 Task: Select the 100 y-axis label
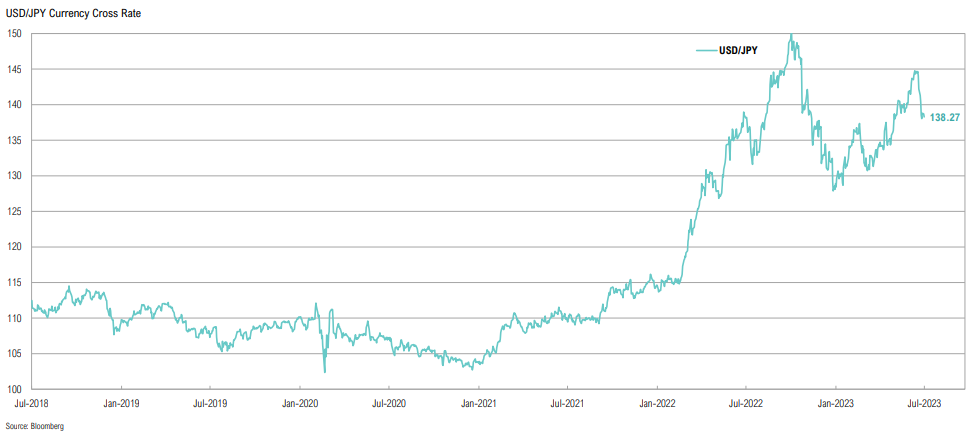[13, 389]
